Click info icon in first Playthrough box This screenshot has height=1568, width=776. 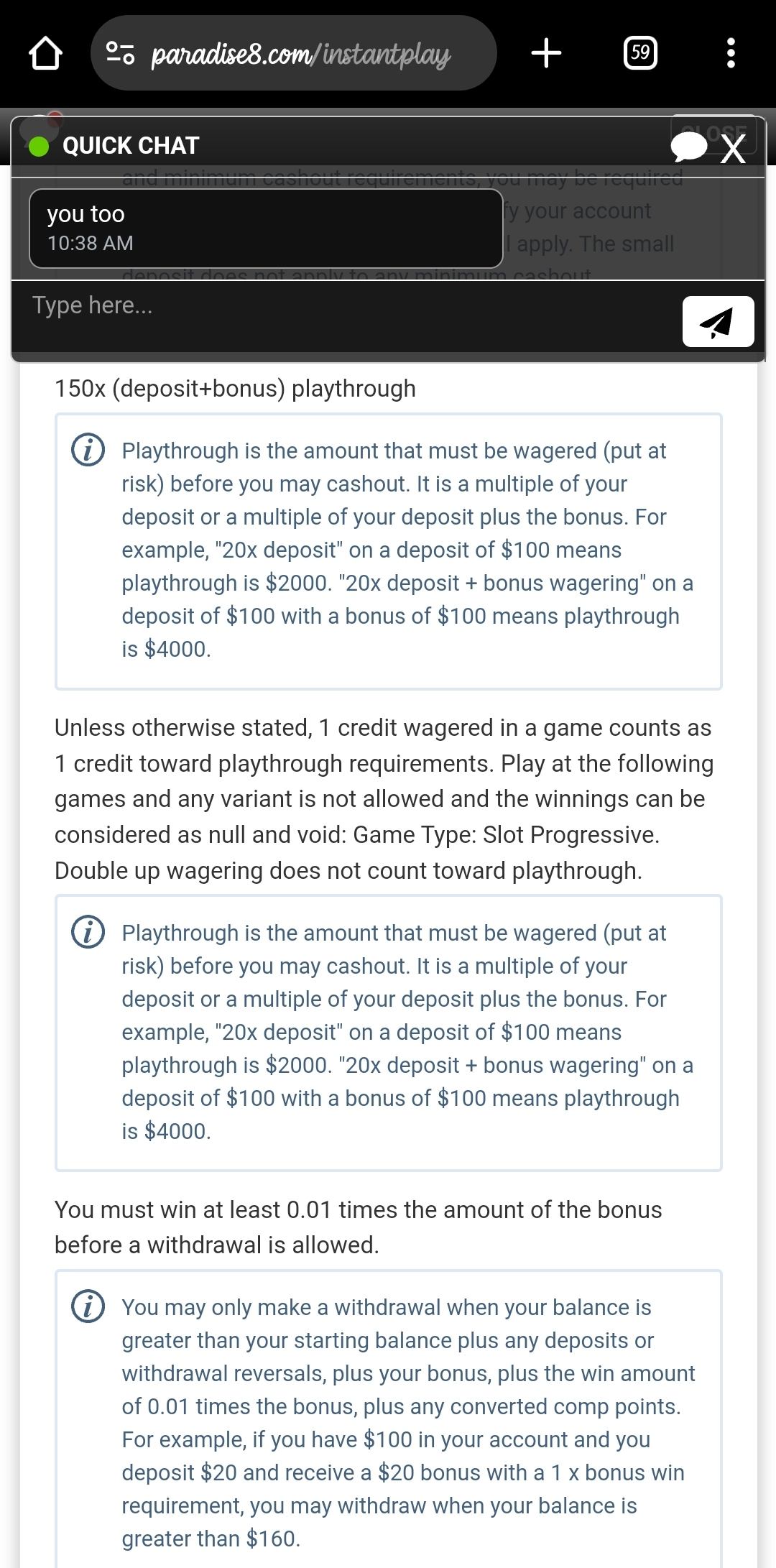click(88, 451)
